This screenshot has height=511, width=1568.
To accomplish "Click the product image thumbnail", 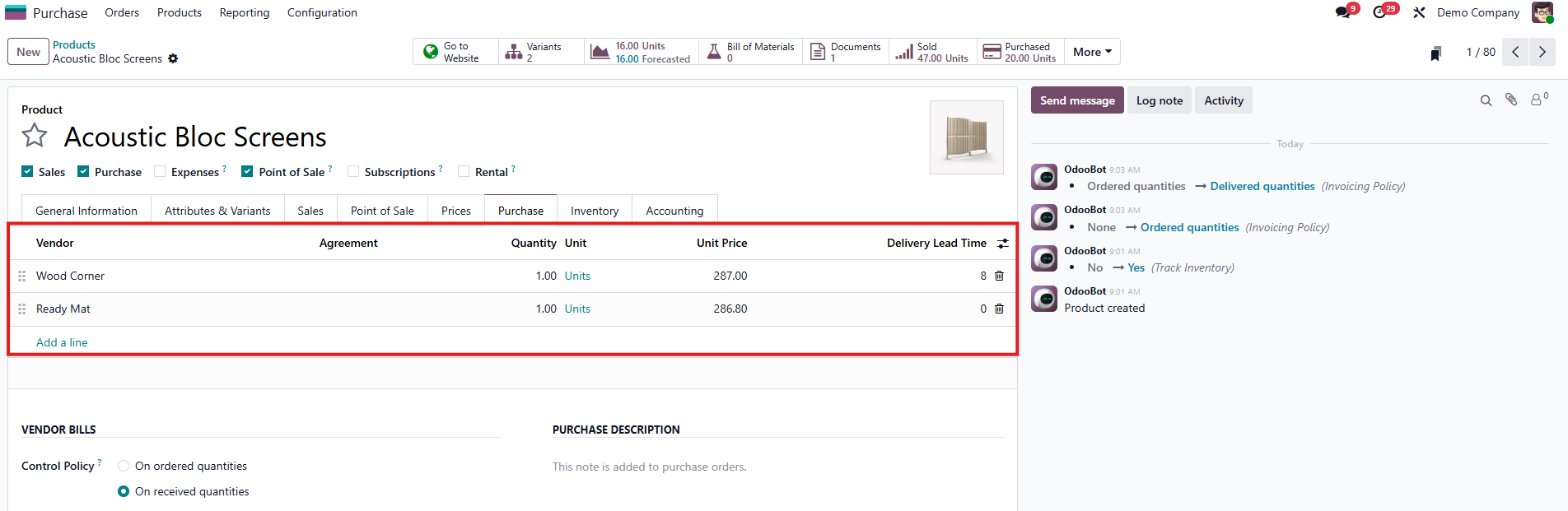I will [x=967, y=137].
